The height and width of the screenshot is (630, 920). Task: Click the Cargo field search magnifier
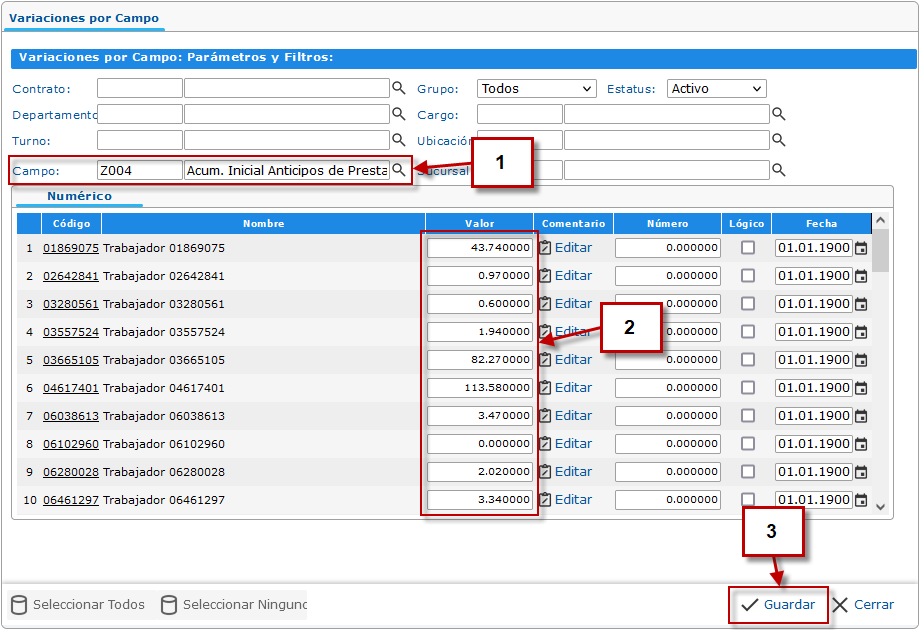click(x=779, y=115)
